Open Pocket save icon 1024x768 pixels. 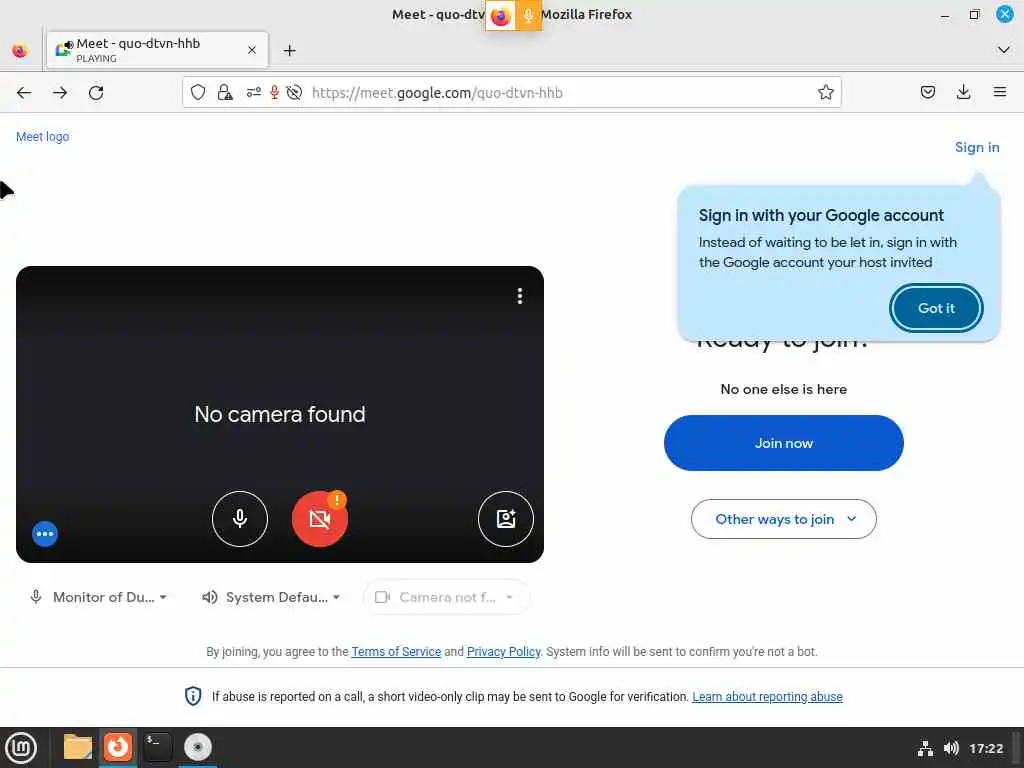click(927, 92)
